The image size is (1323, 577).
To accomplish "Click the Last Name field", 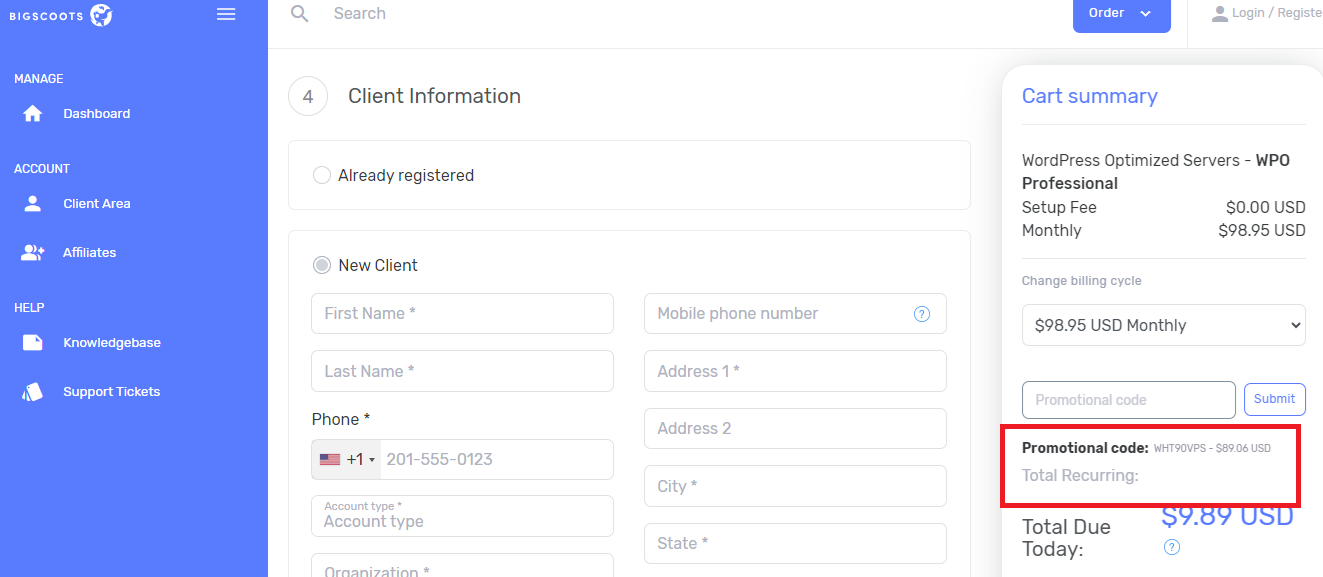I will [x=462, y=371].
